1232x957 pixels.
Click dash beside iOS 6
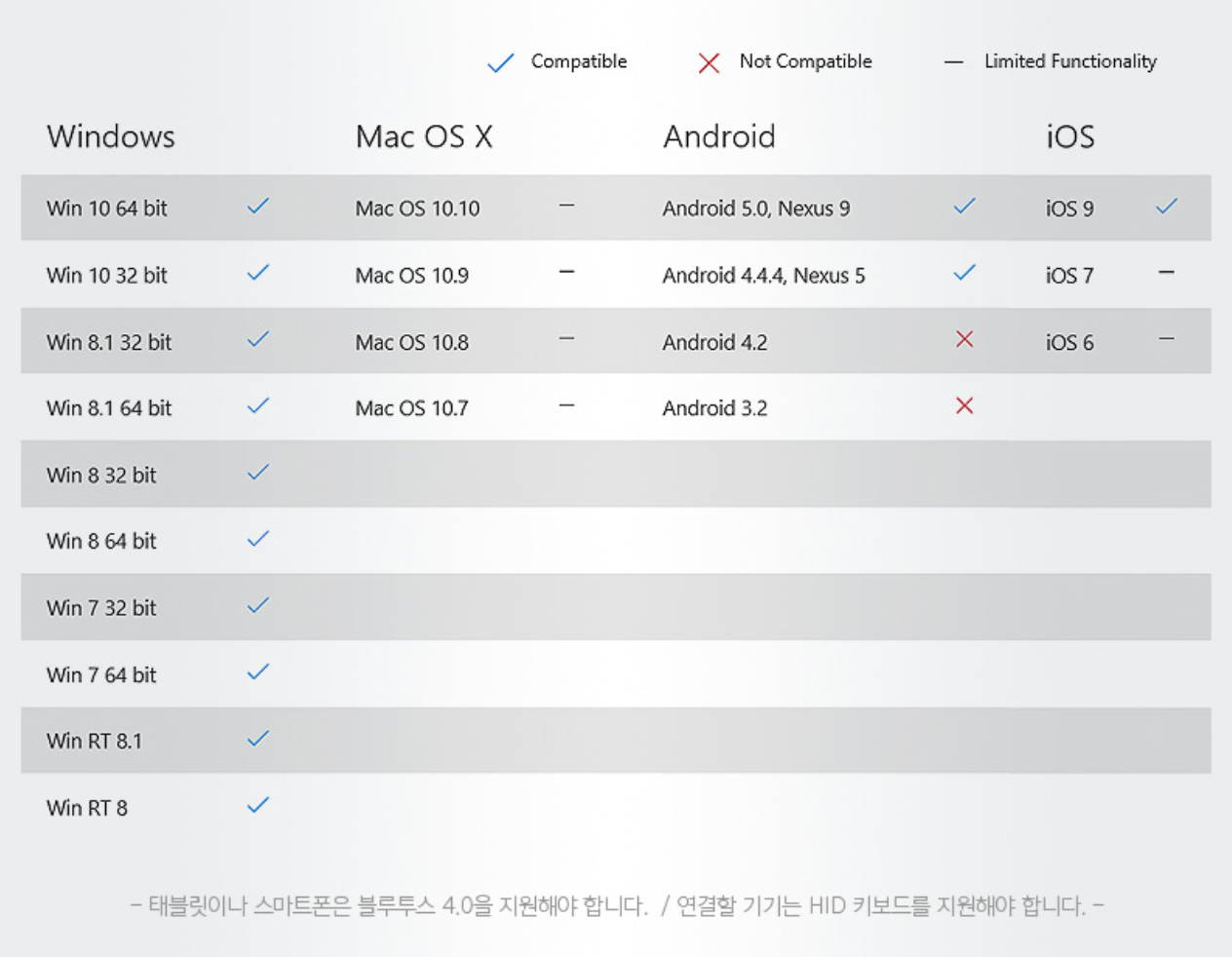click(1167, 338)
